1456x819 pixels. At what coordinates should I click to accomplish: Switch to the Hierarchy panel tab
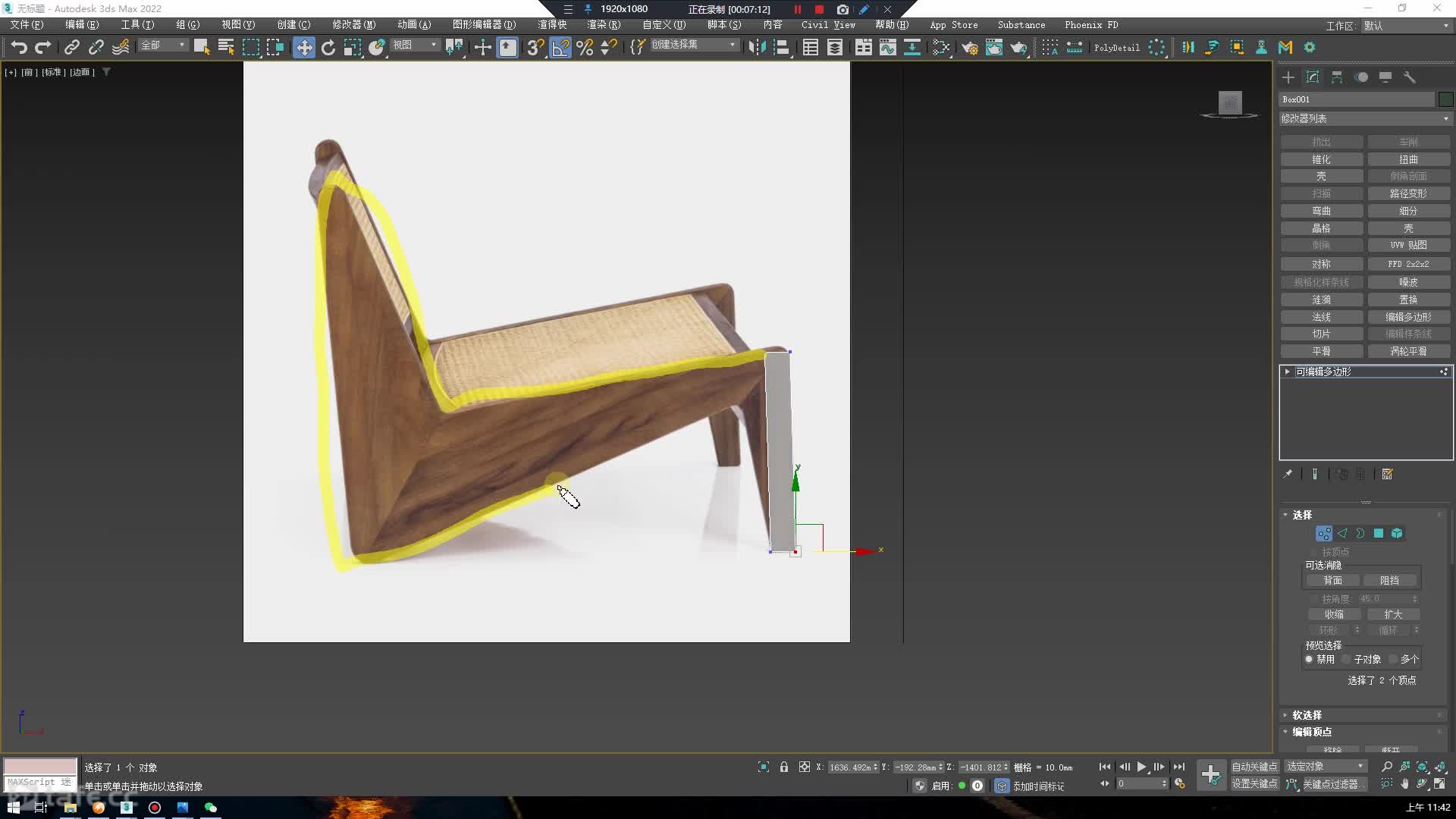tap(1337, 77)
